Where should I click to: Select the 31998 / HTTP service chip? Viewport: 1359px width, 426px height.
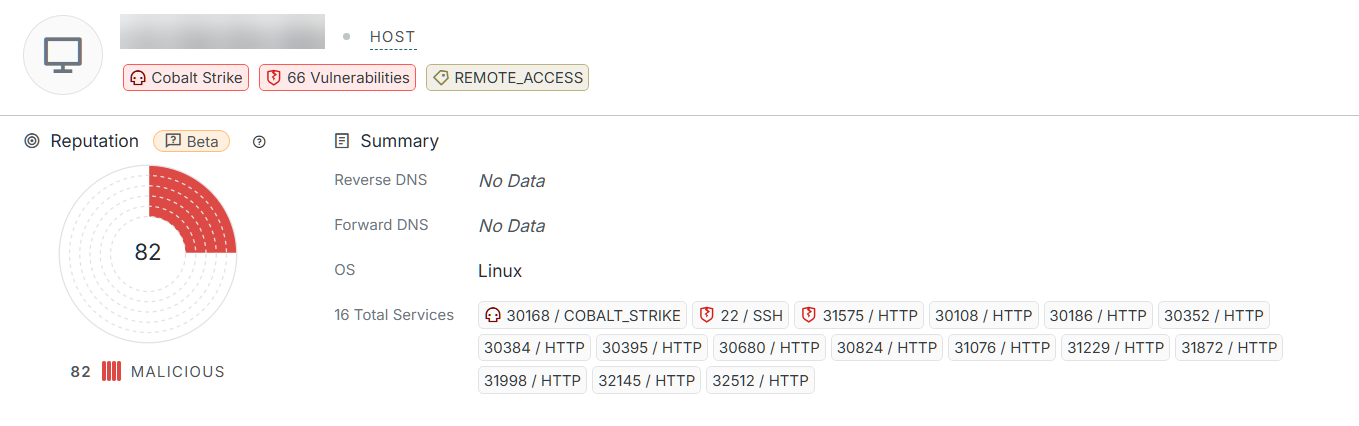tap(533, 380)
